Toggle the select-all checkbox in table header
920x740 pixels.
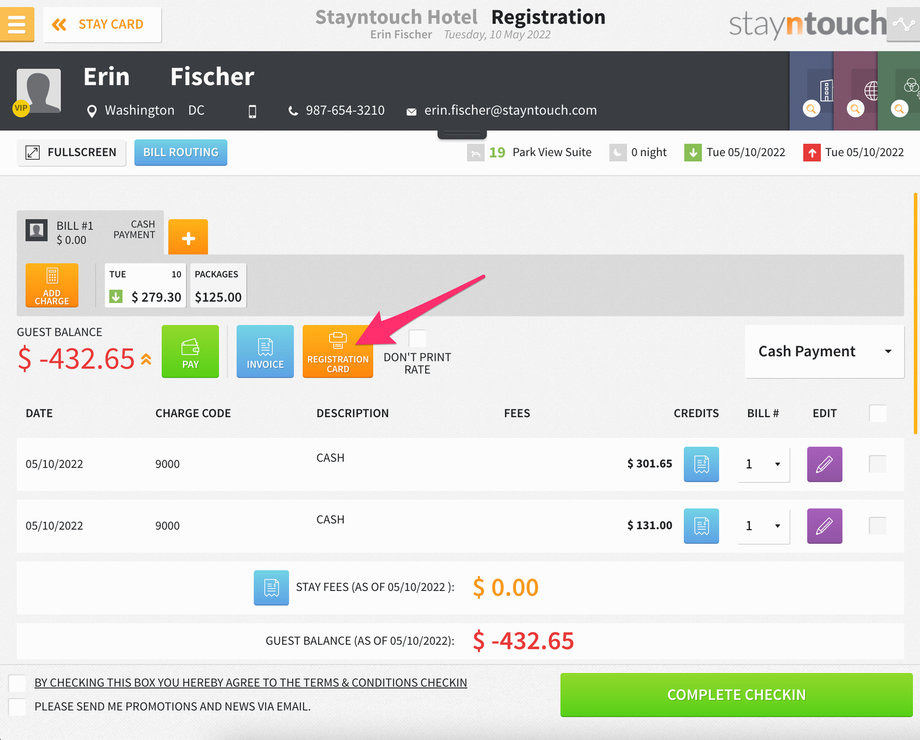877,413
